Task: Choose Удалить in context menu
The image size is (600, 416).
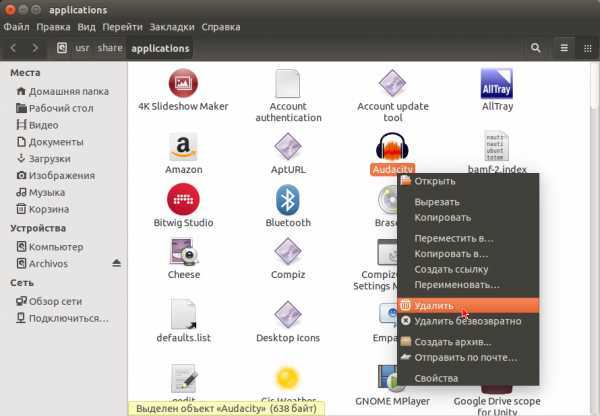Action: 468,305
